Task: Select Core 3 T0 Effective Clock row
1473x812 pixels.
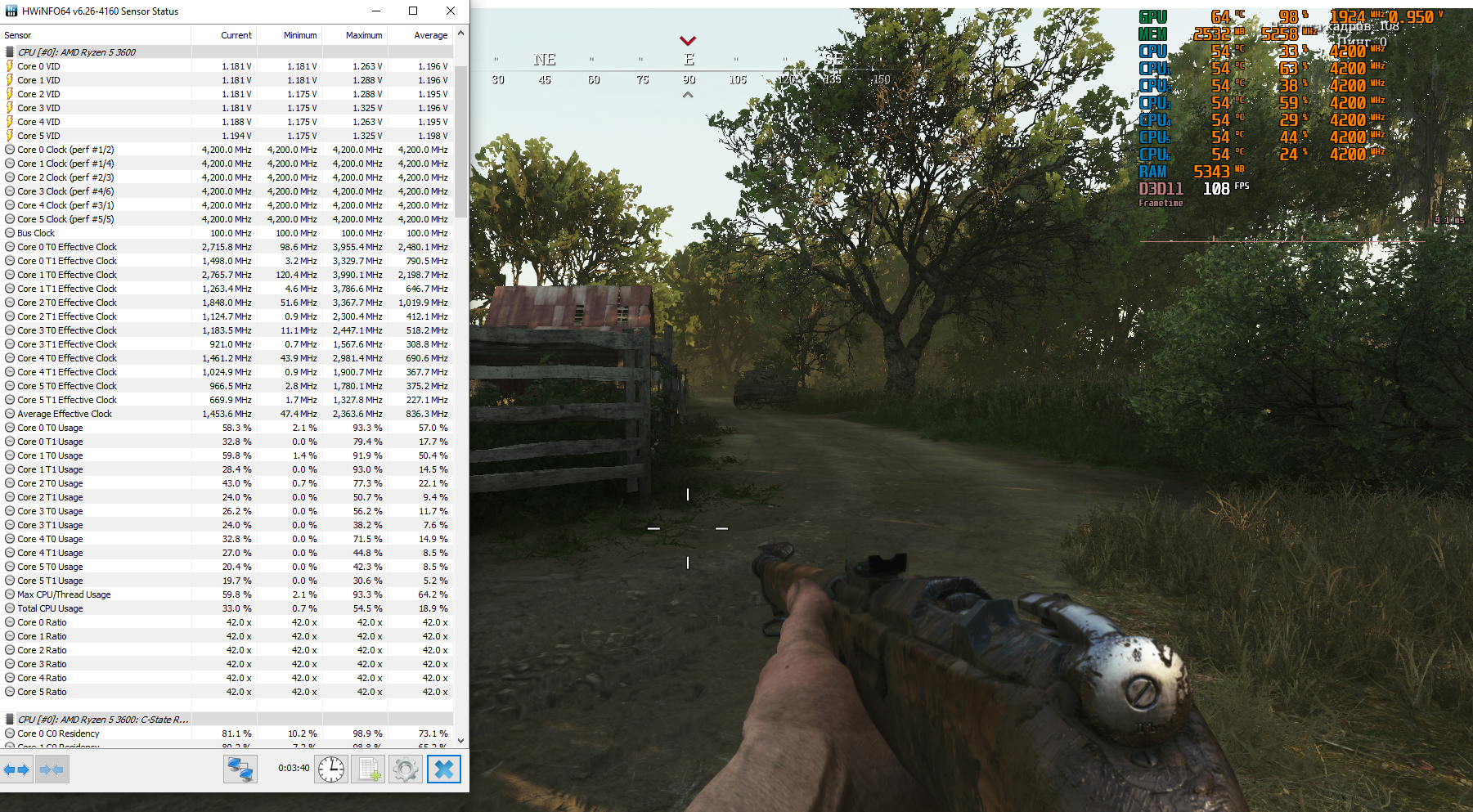Action: coord(227,330)
